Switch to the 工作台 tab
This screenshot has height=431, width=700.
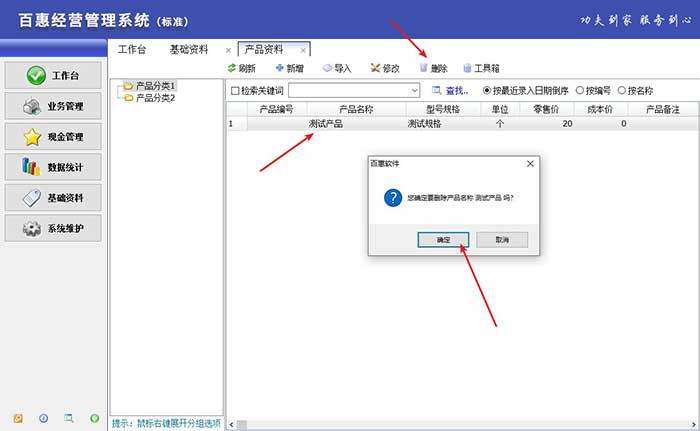pyautogui.click(x=132, y=50)
